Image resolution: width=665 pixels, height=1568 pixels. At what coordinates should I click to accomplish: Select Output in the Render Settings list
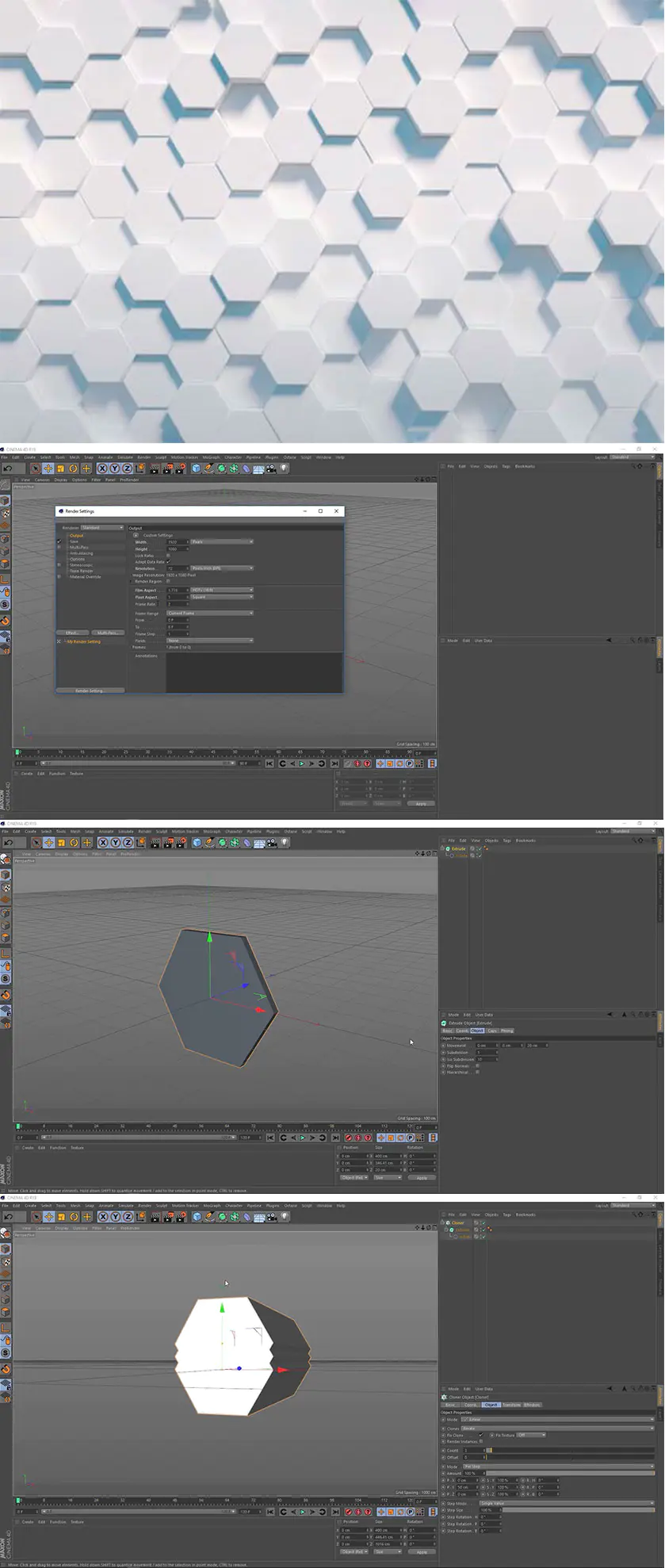click(77, 536)
